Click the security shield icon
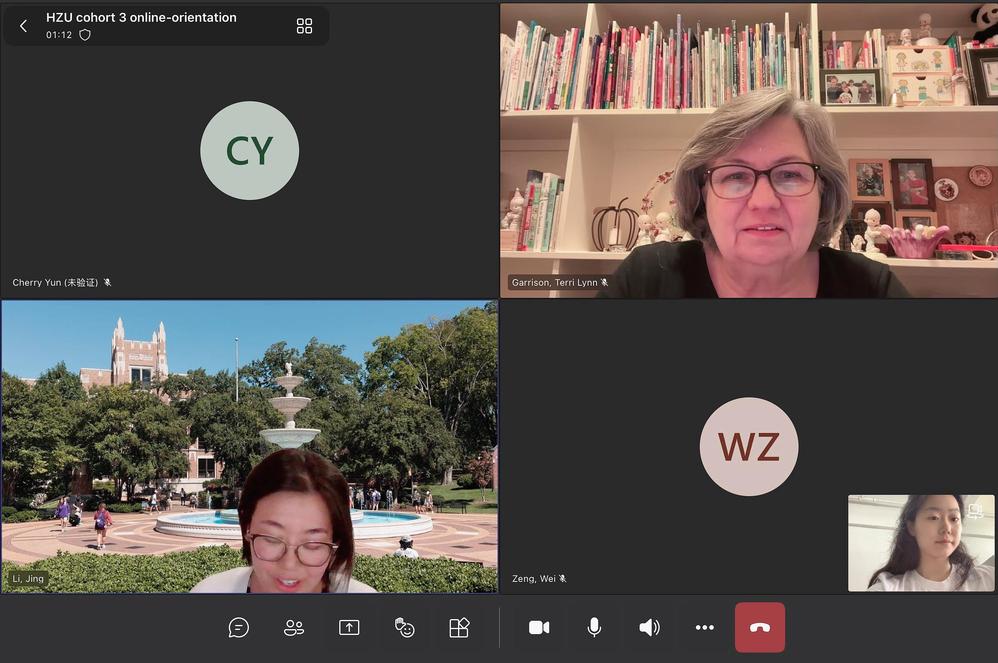The height and width of the screenshot is (663, 998). 85,35
